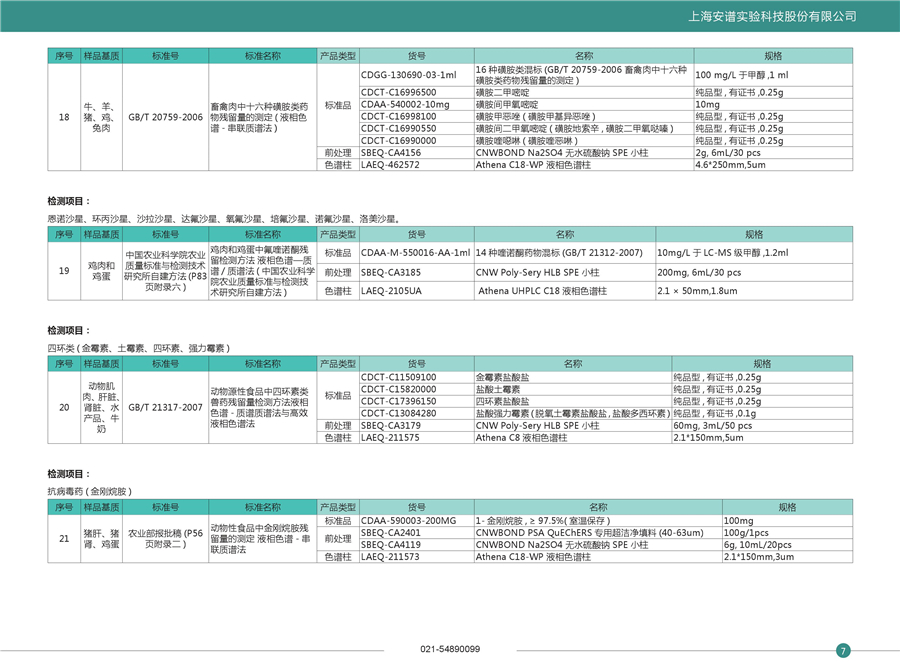The image size is (900, 663).
Task: Click the product name 四环素盐酸盐
Action: tap(502, 401)
